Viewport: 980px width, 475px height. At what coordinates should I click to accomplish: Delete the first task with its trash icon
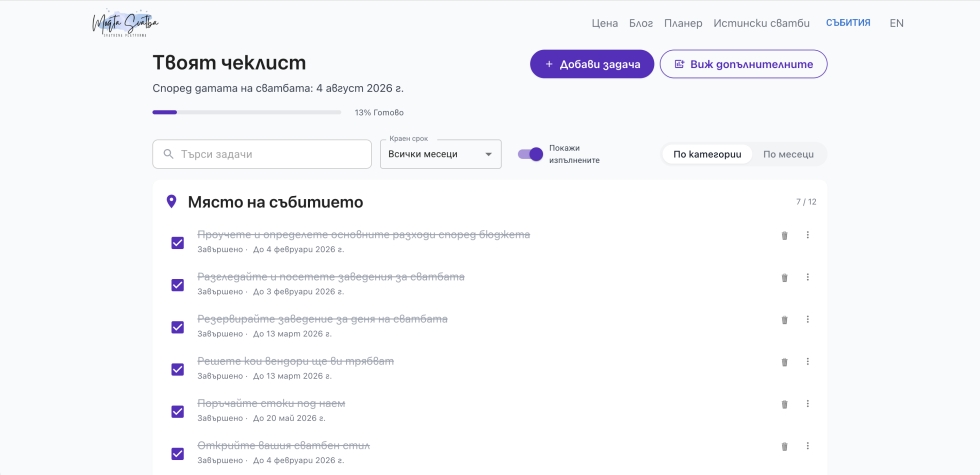pos(784,236)
